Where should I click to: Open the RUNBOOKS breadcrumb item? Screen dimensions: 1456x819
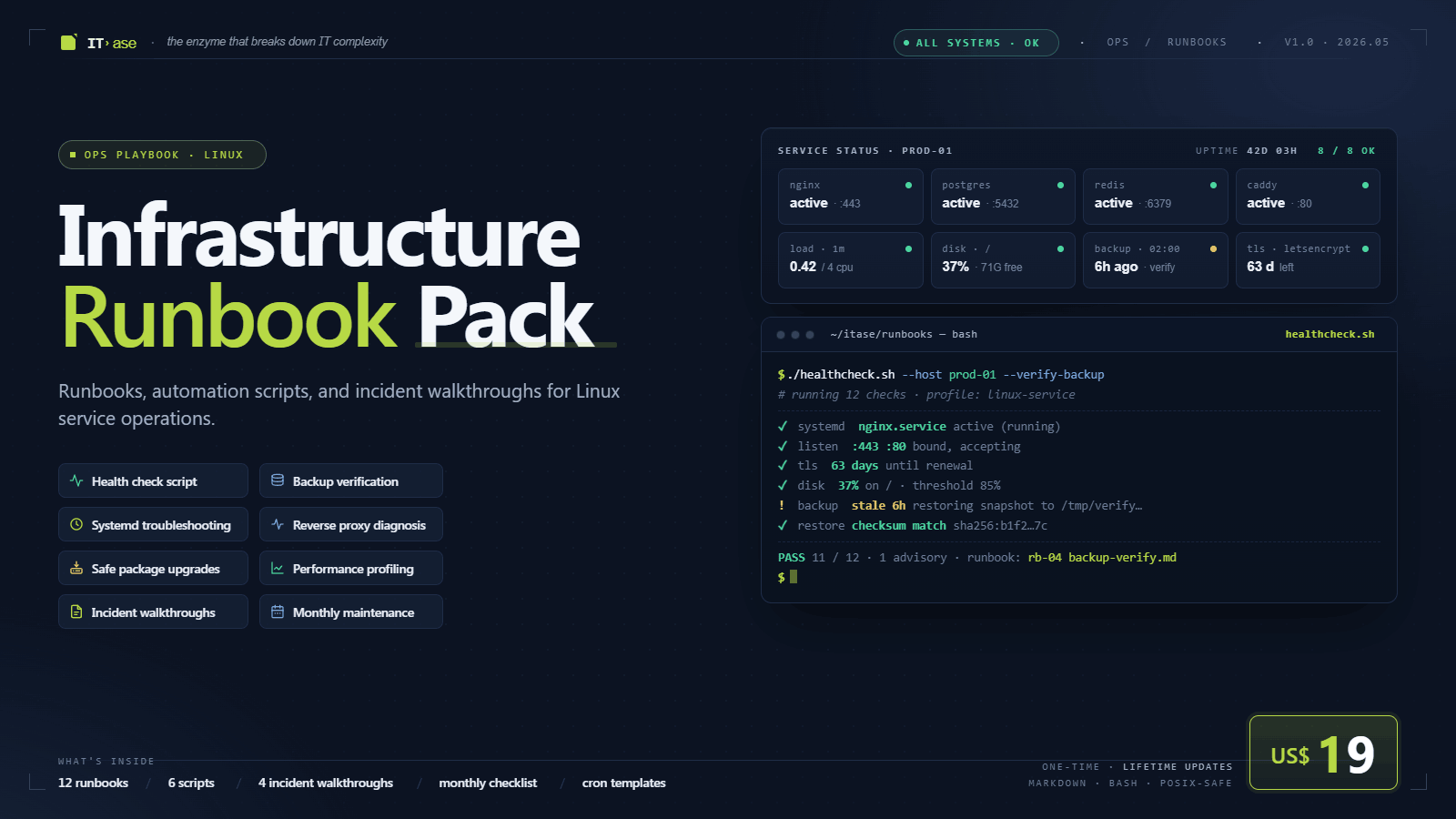point(1197,43)
